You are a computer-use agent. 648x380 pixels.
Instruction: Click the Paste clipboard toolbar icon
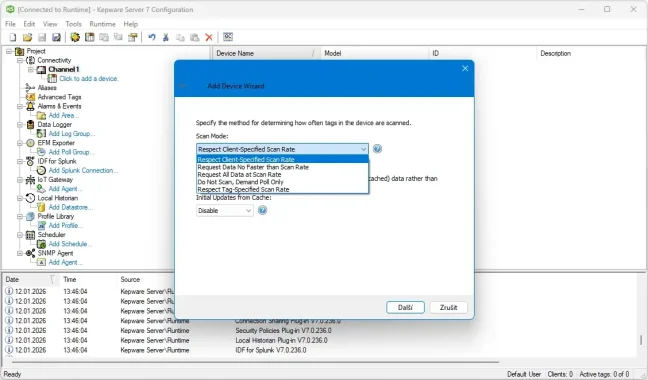[x=195, y=38]
